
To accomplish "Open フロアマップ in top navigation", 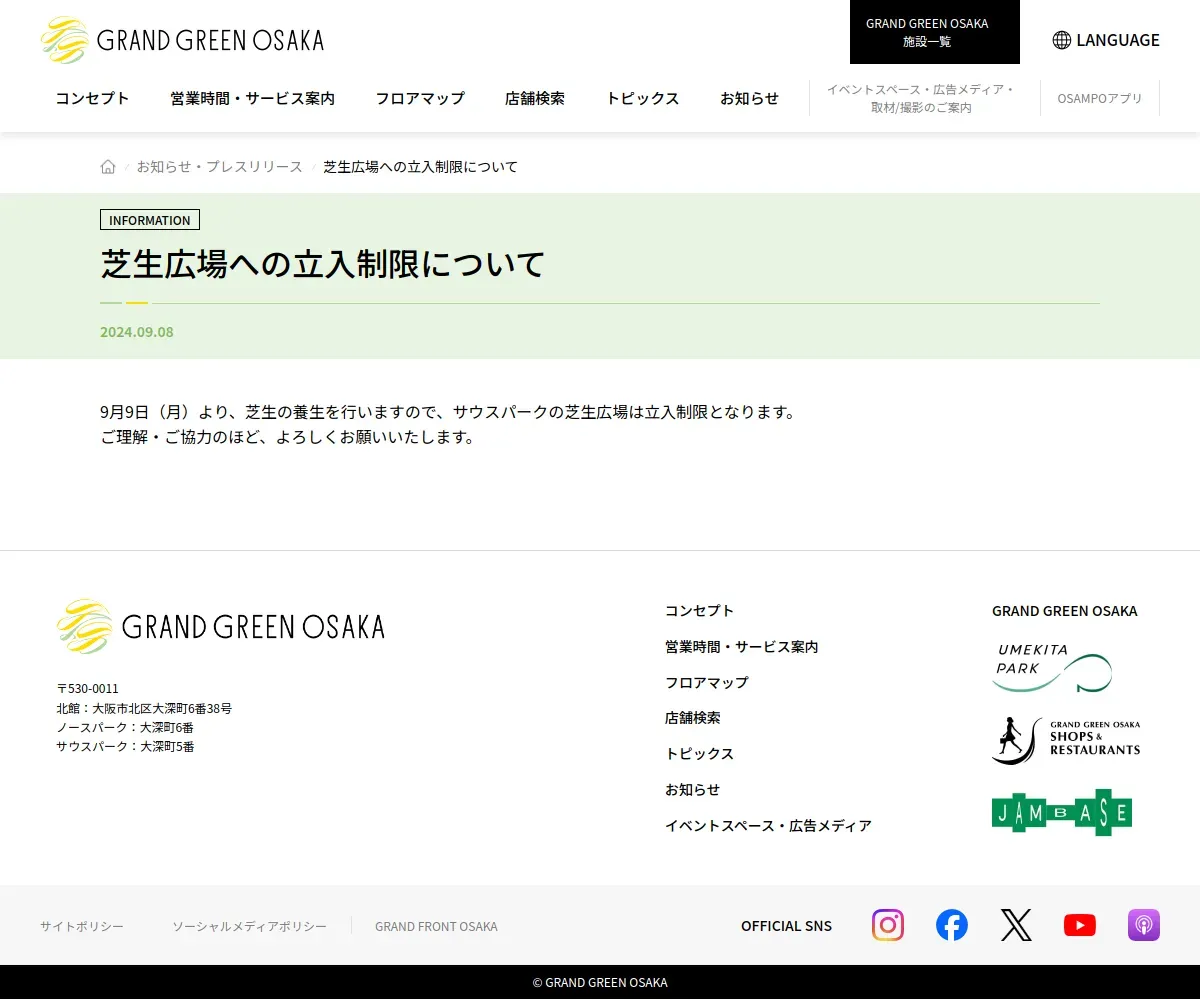I will tap(420, 98).
